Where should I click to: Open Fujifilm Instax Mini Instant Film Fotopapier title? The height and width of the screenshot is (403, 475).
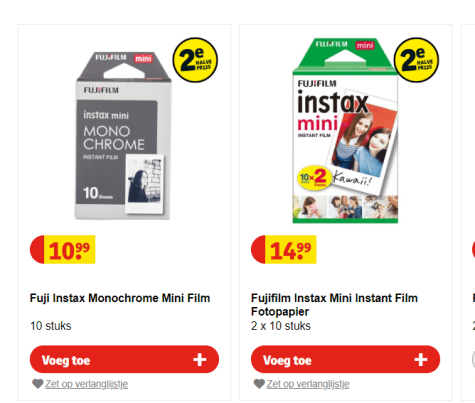pos(334,304)
